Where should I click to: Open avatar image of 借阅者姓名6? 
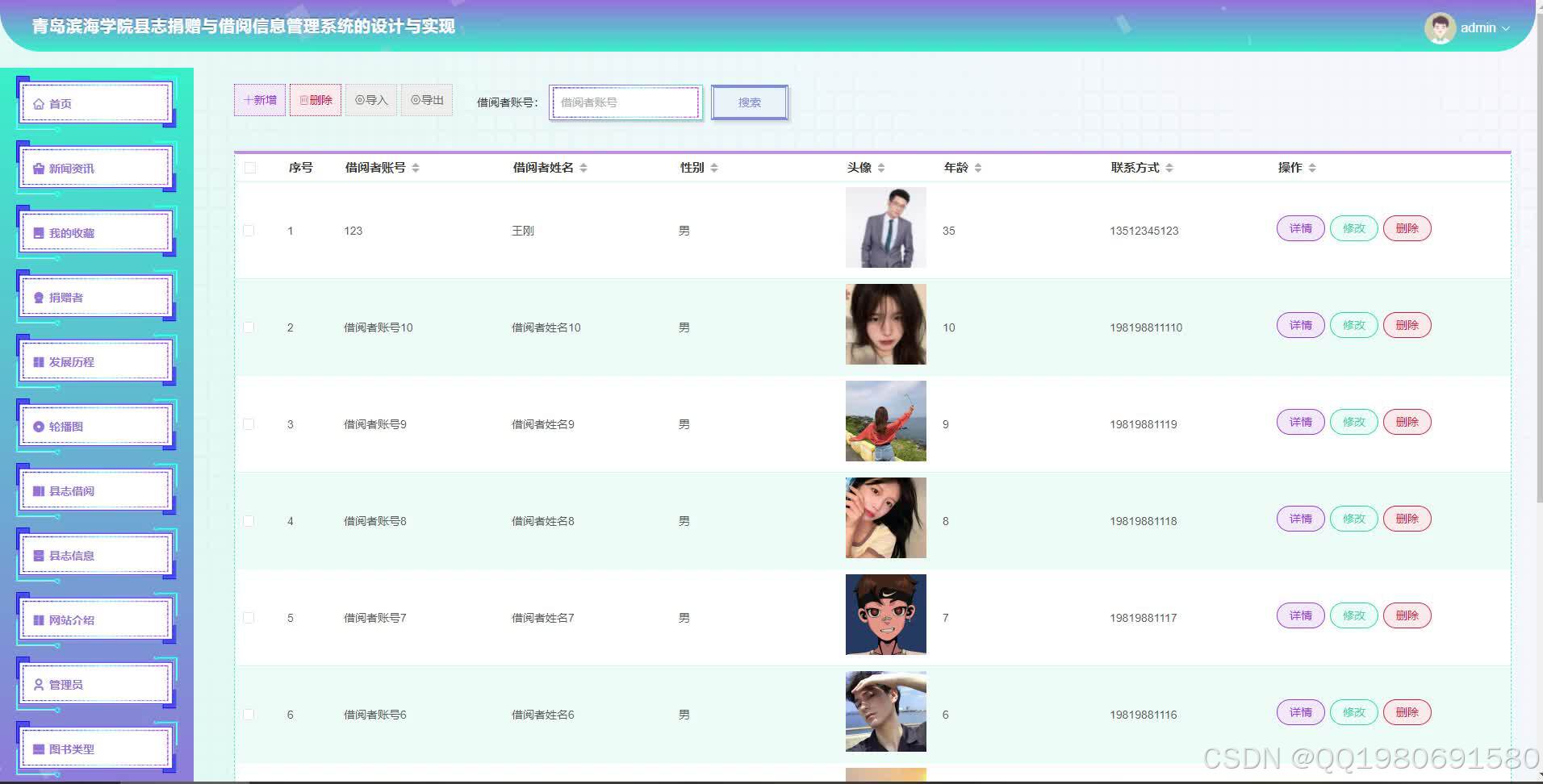[886, 711]
